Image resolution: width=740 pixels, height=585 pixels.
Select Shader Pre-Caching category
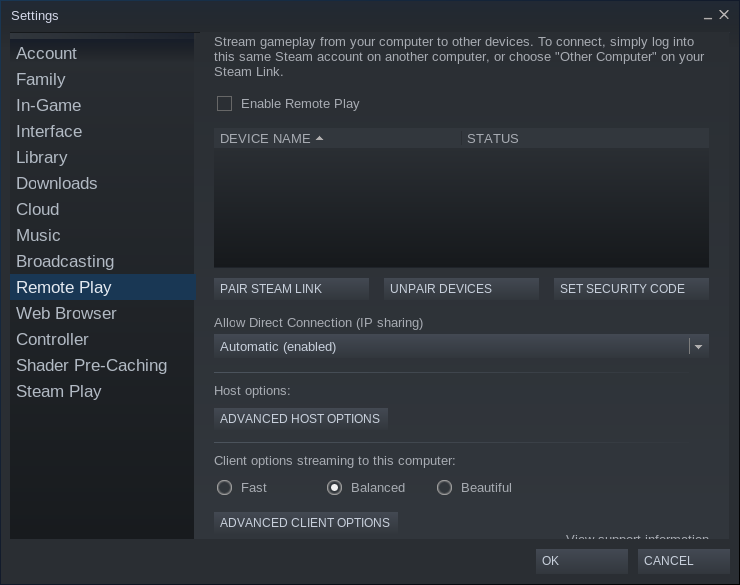102,365
